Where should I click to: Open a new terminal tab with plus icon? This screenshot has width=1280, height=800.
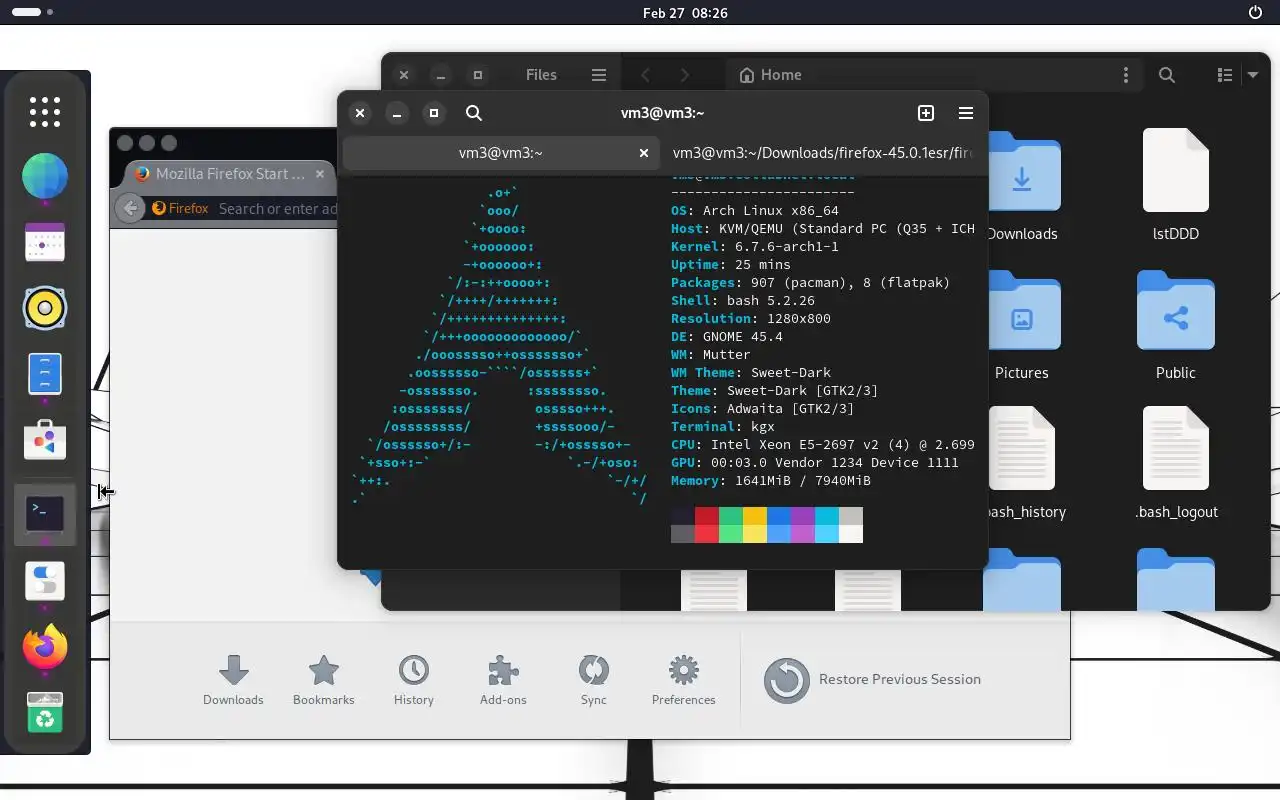(x=926, y=113)
